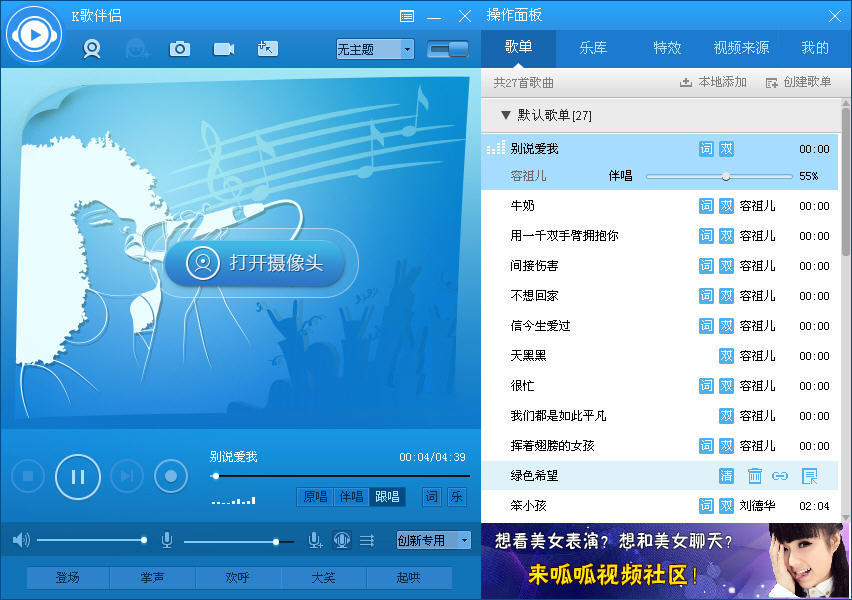852x600 pixels.
Task: Pause the current song
Action: (78, 477)
